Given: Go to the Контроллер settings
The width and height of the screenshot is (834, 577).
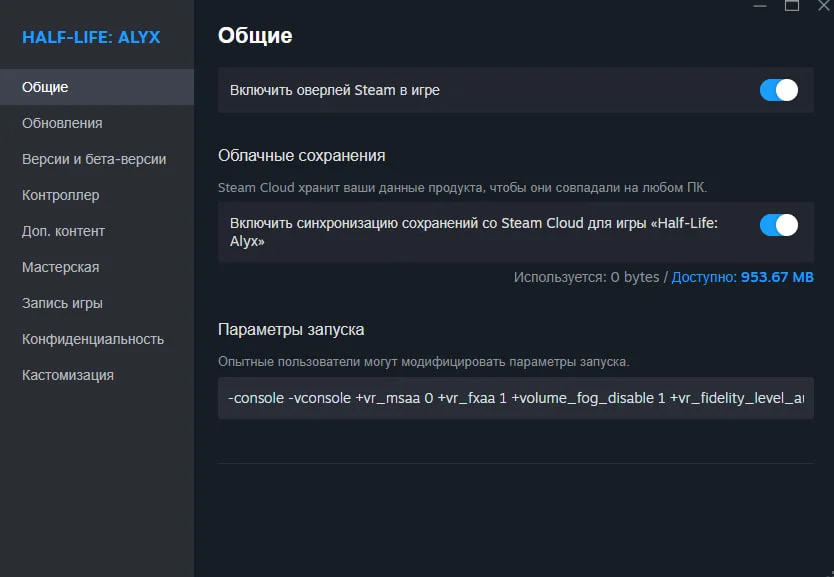Looking at the screenshot, I should point(97,195).
